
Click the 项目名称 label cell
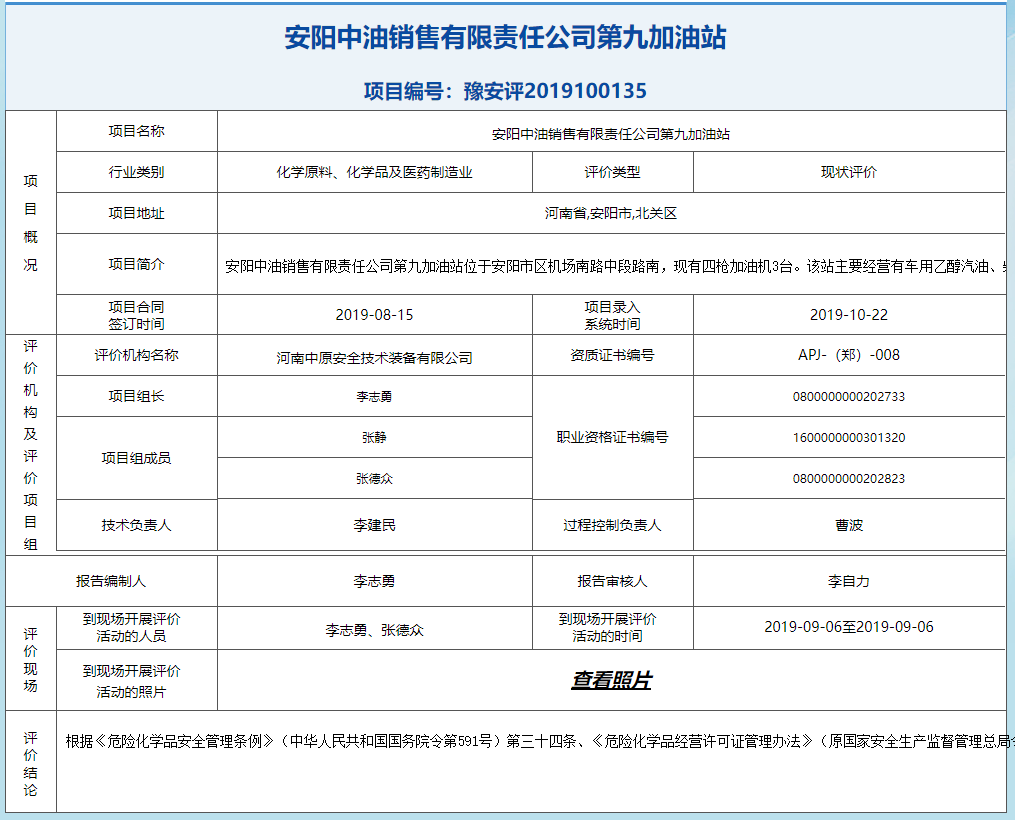click(137, 131)
